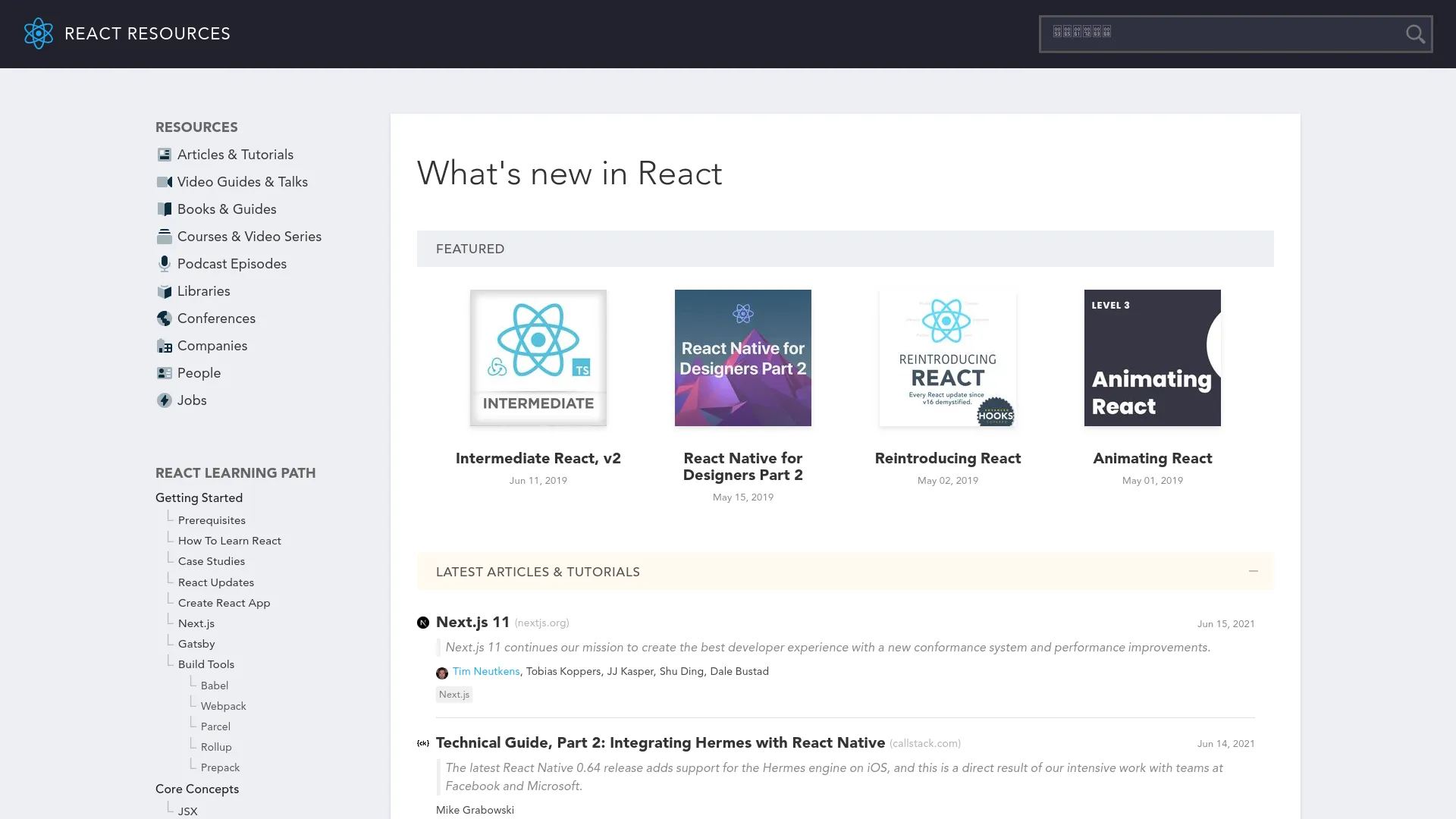
Task: Click the Conferences globe icon
Action: 164,318
